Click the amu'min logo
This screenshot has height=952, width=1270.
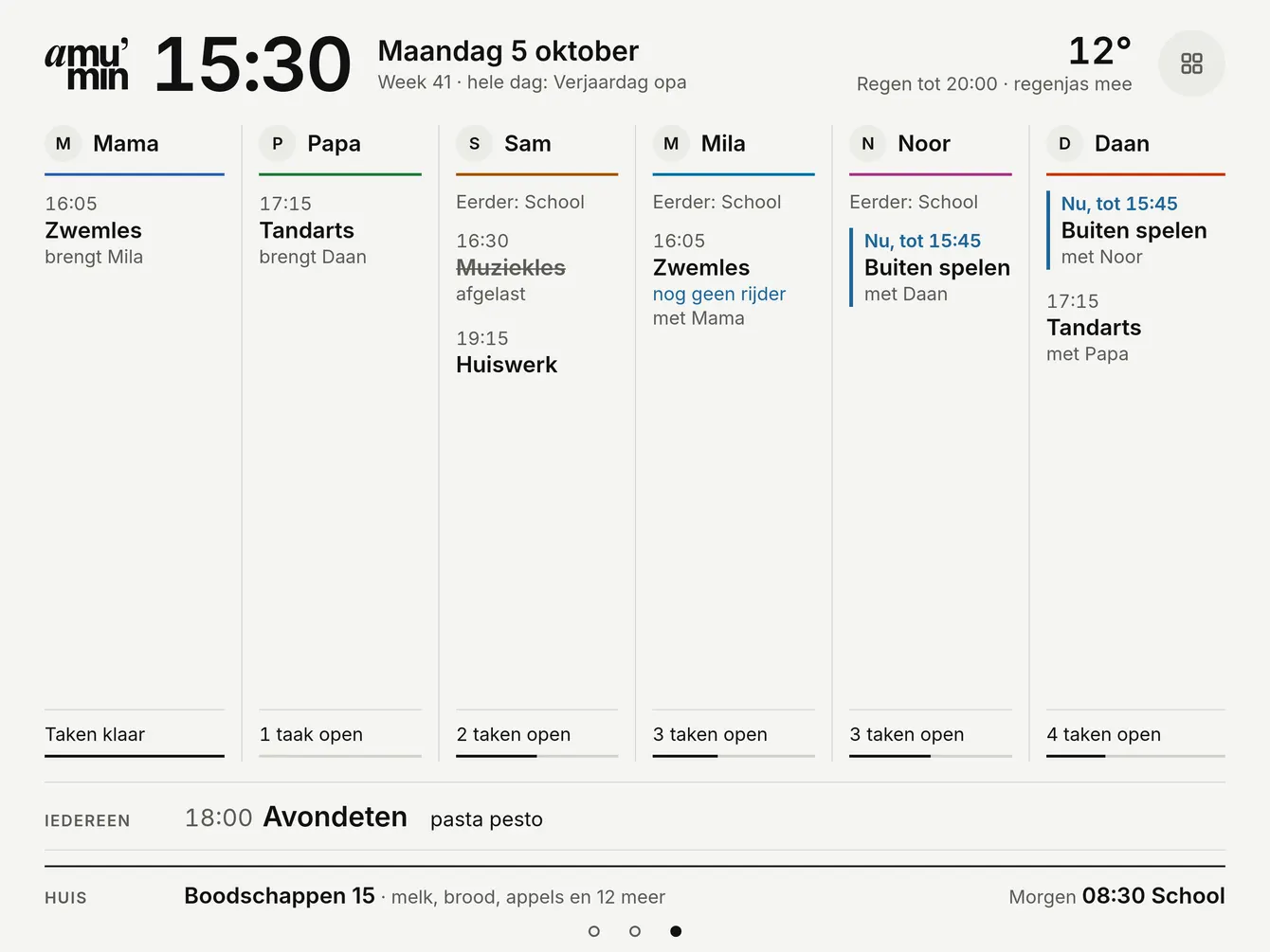pyautogui.click(x=86, y=64)
